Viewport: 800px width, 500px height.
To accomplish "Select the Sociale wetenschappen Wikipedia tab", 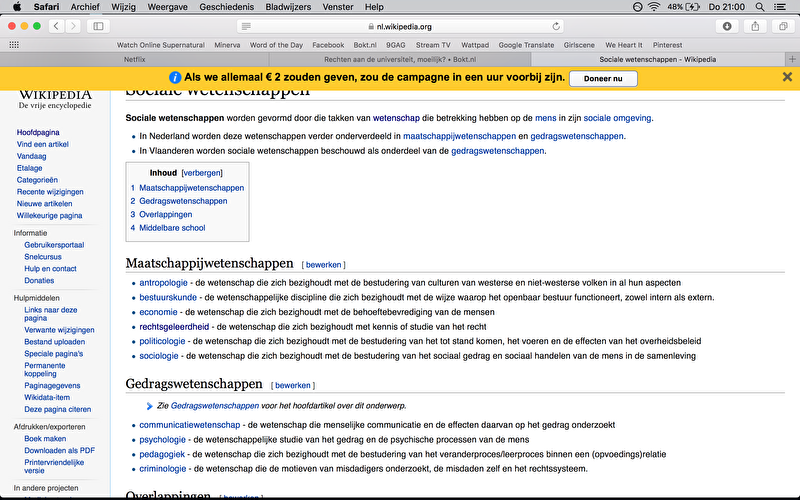I will tap(658, 59).
